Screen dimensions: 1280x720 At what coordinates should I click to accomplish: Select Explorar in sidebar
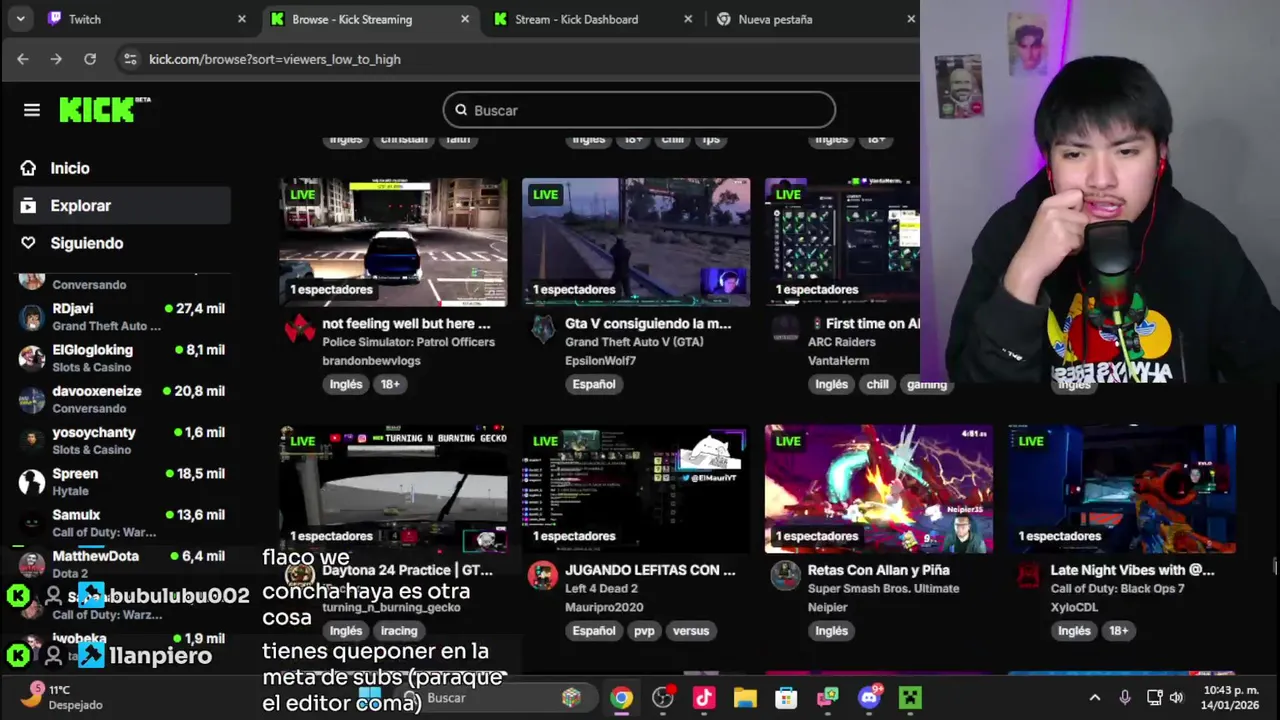[x=122, y=205]
